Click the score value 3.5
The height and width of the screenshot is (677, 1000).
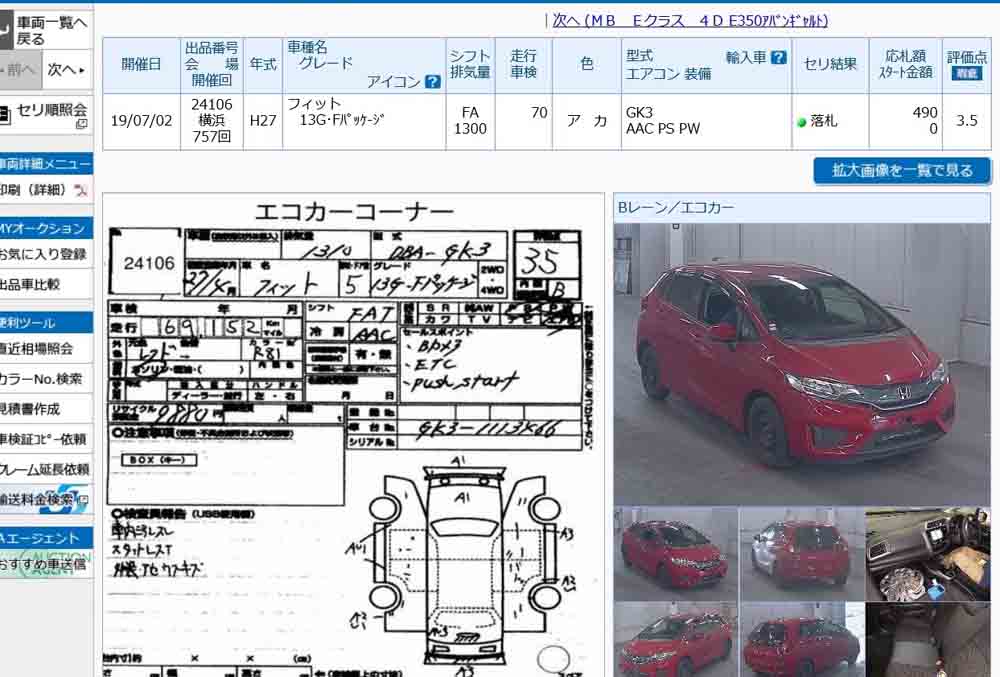click(967, 121)
